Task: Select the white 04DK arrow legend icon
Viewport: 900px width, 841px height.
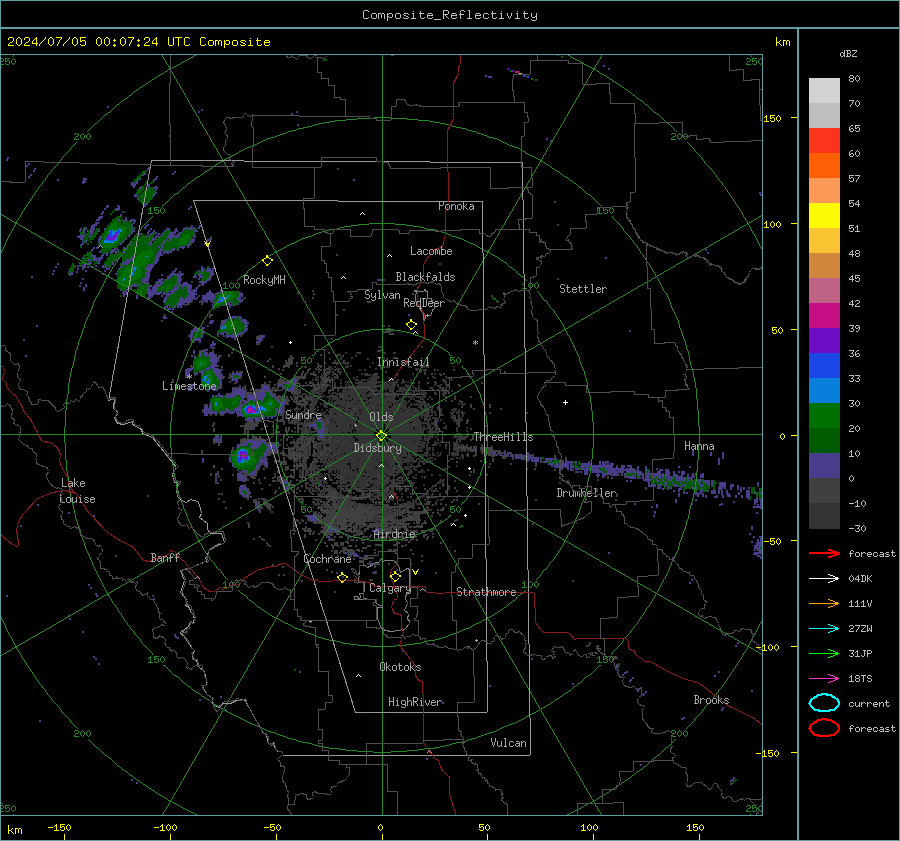Action: [x=824, y=579]
